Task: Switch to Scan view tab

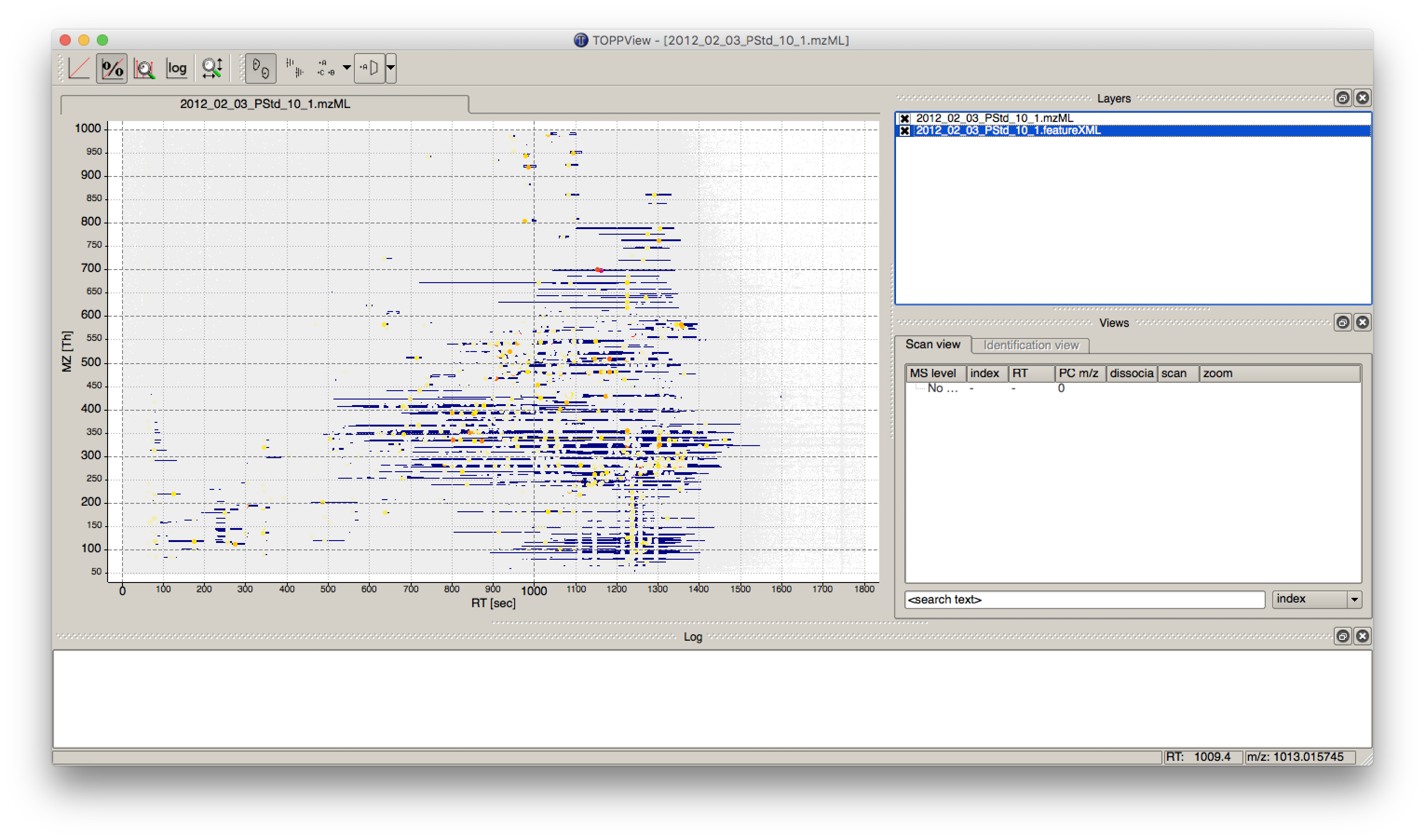Action: pyautogui.click(x=933, y=345)
